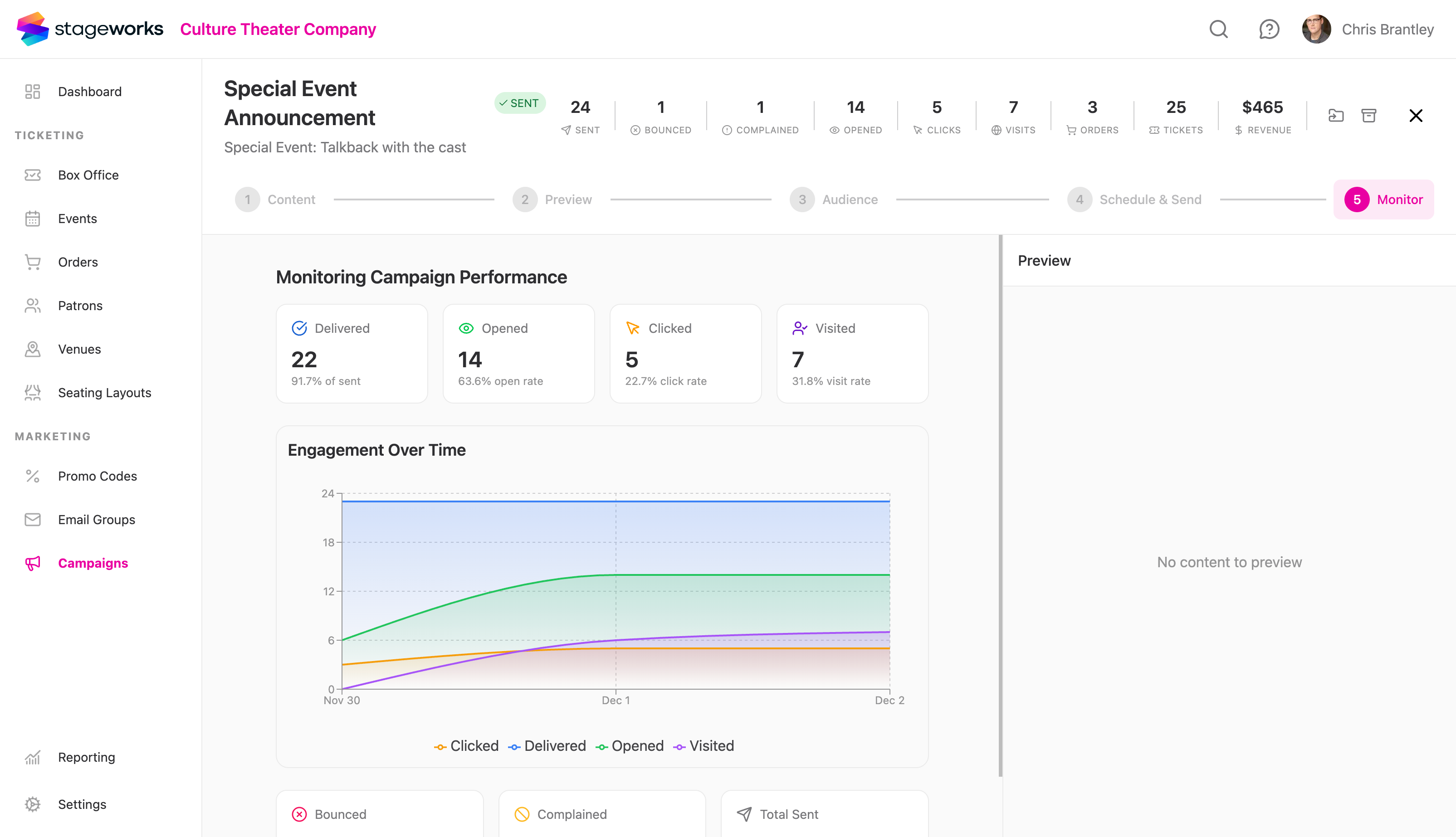Open the Box Office section

[88, 175]
